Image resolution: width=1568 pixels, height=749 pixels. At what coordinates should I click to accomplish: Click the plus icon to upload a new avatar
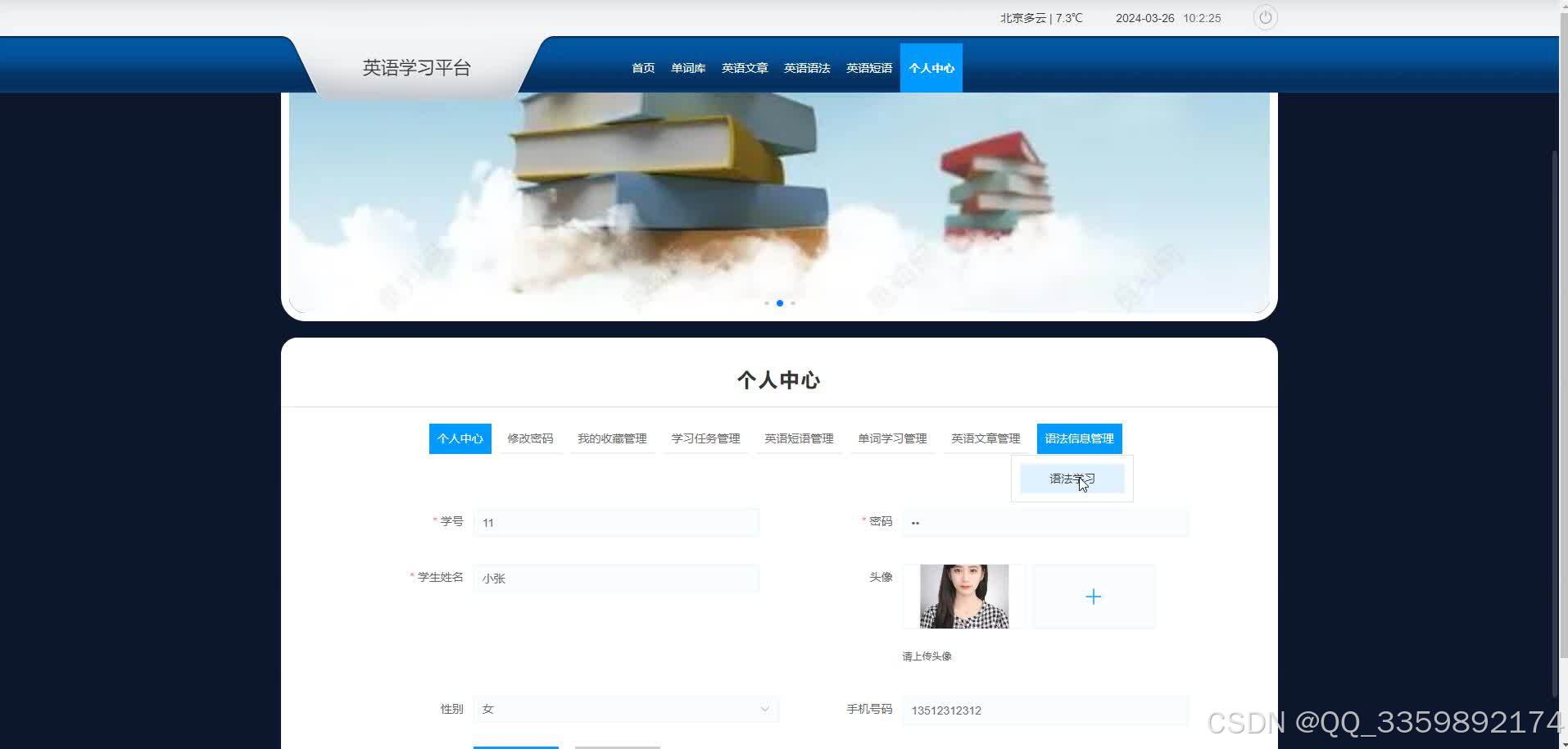1093,596
